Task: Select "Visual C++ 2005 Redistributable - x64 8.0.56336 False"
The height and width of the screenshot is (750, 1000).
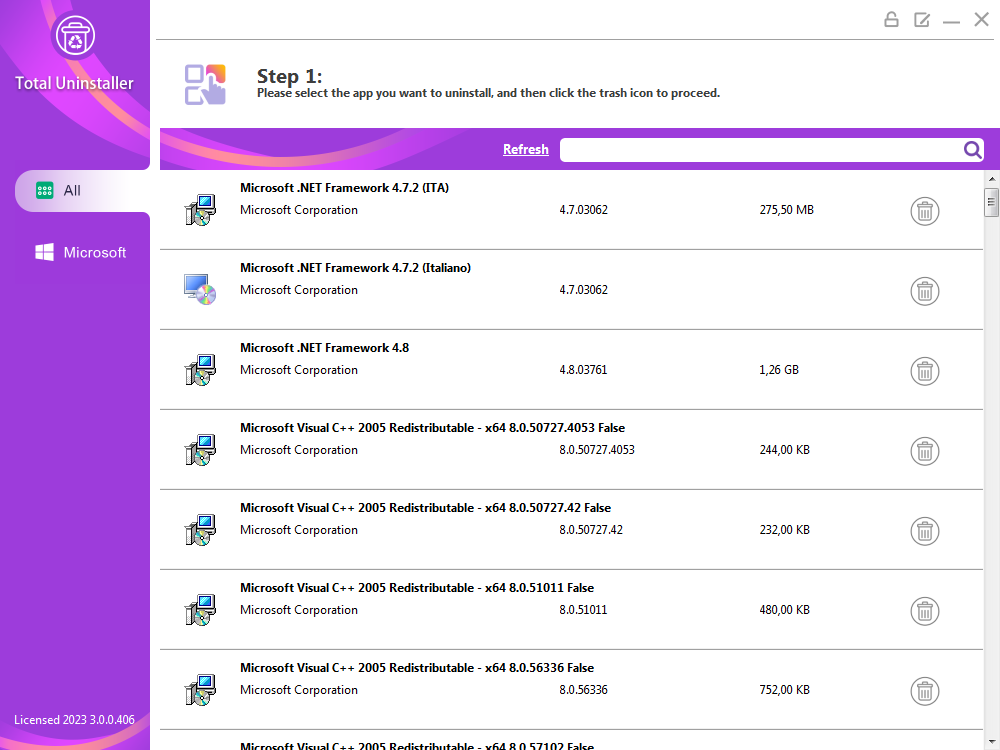Action: click(x=571, y=690)
